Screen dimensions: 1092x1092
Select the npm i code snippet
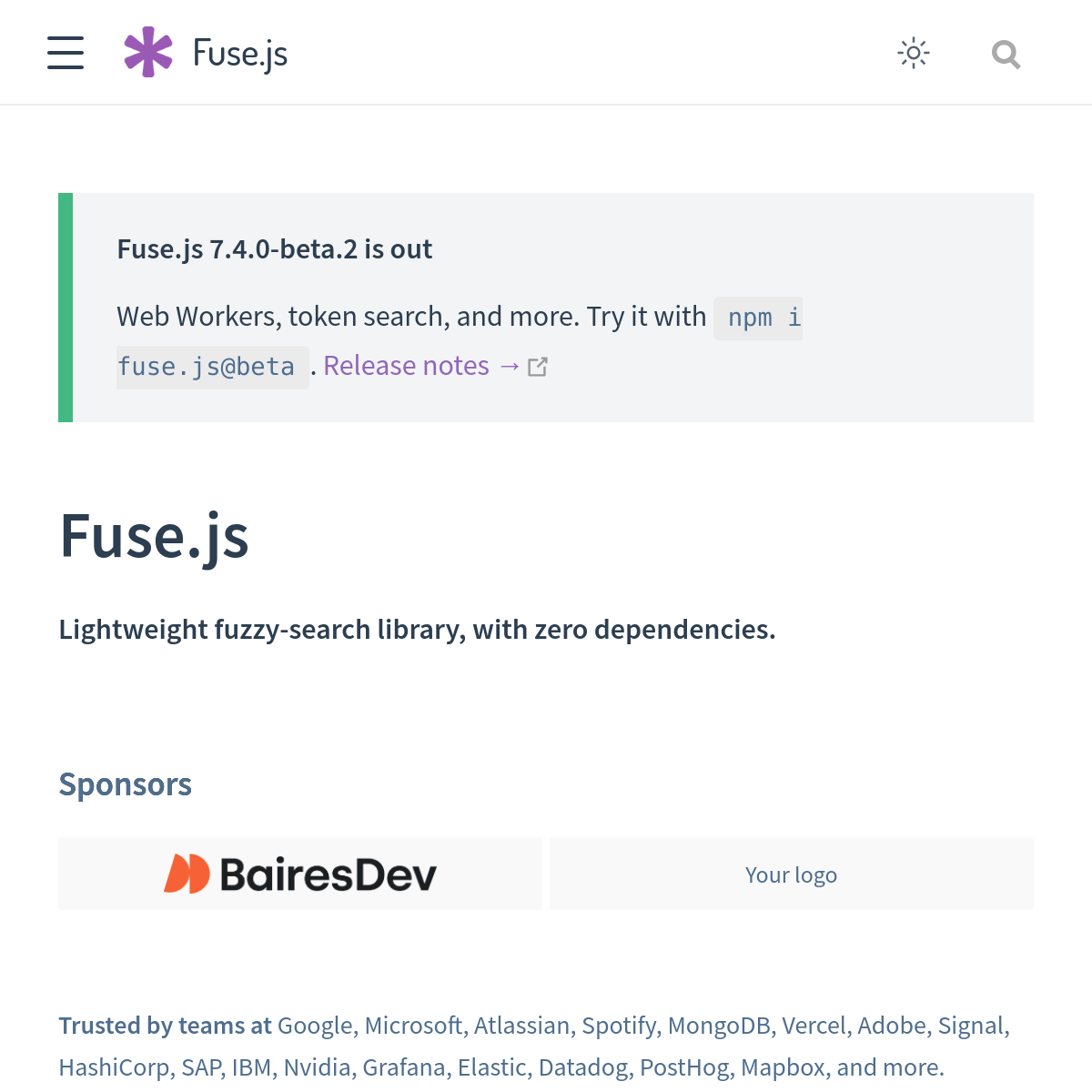[x=757, y=318]
